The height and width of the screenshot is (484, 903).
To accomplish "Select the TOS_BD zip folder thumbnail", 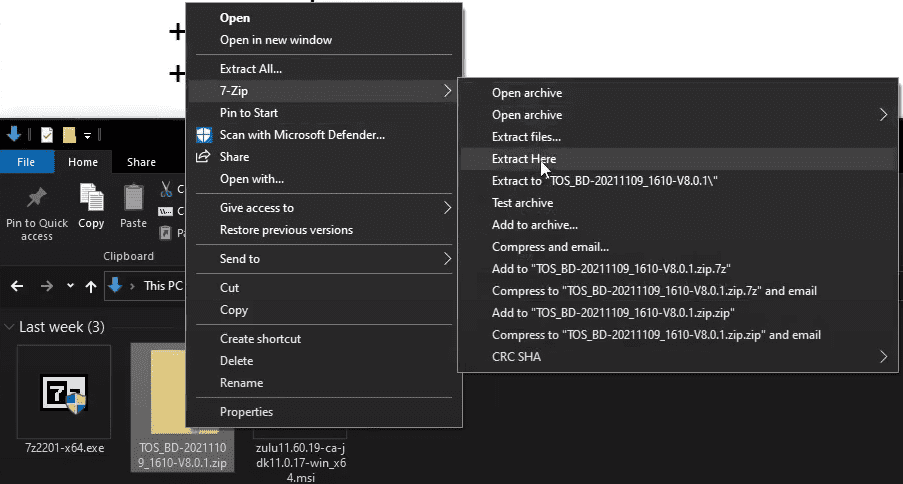I will [168, 392].
